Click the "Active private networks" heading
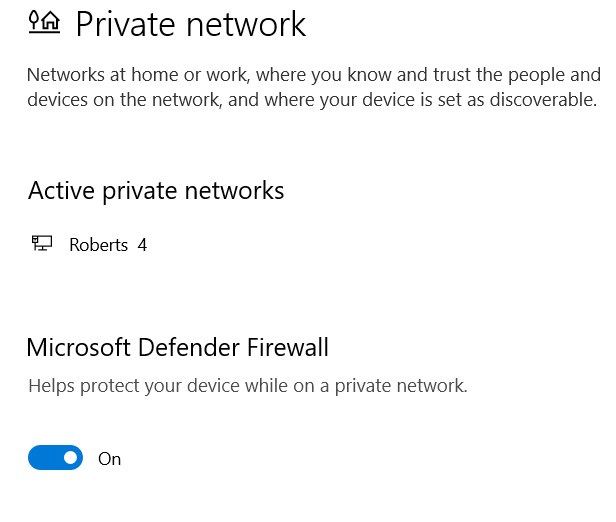 (156, 190)
